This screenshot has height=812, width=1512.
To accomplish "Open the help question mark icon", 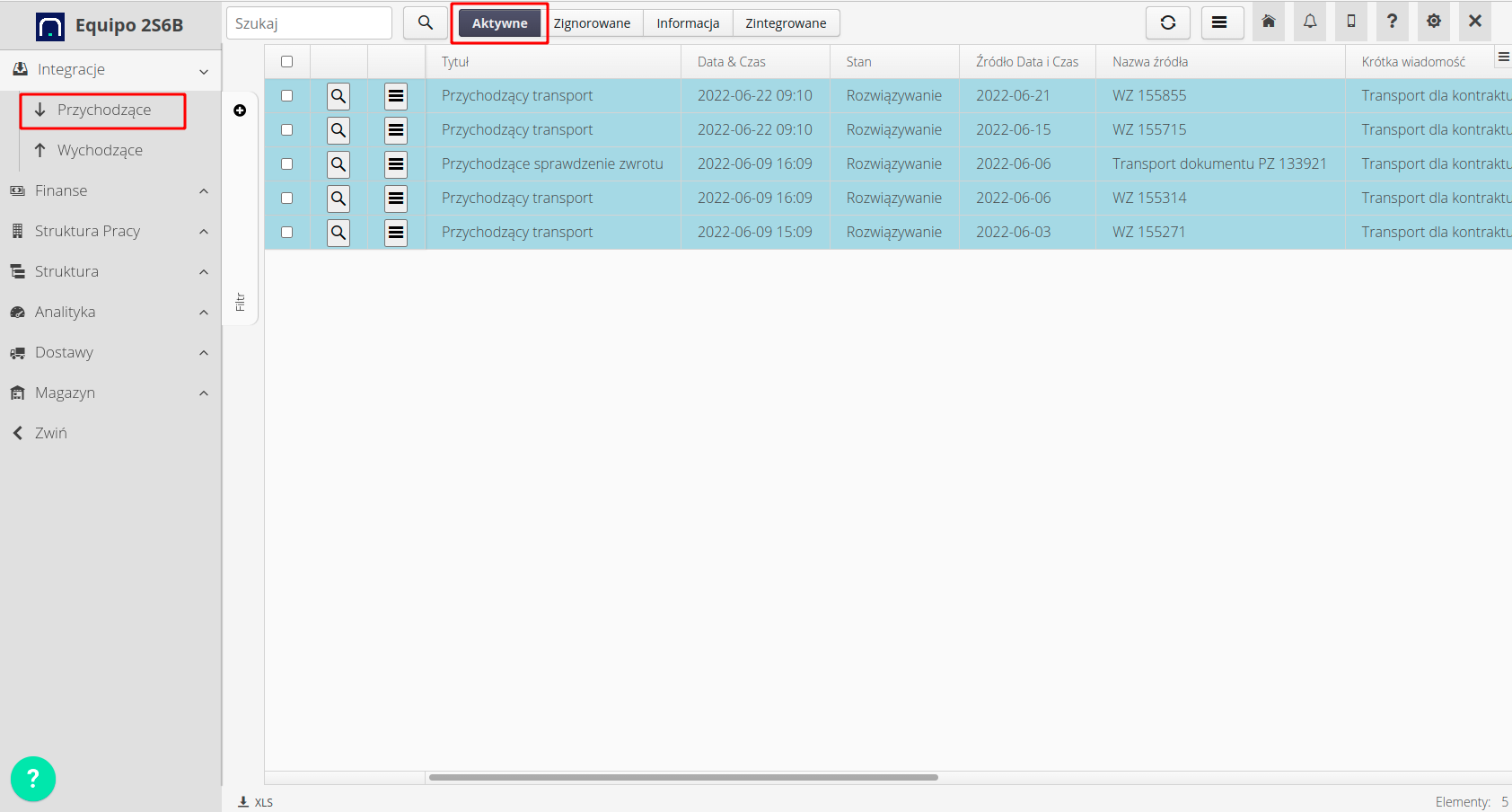I will (x=1392, y=21).
